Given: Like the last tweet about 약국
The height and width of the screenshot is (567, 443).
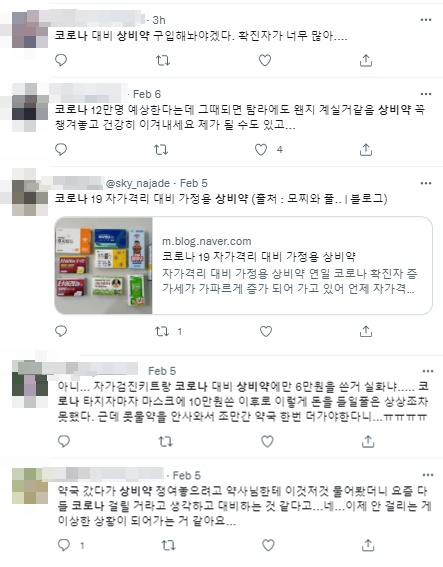Looking at the screenshot, I should pos(268,545).
